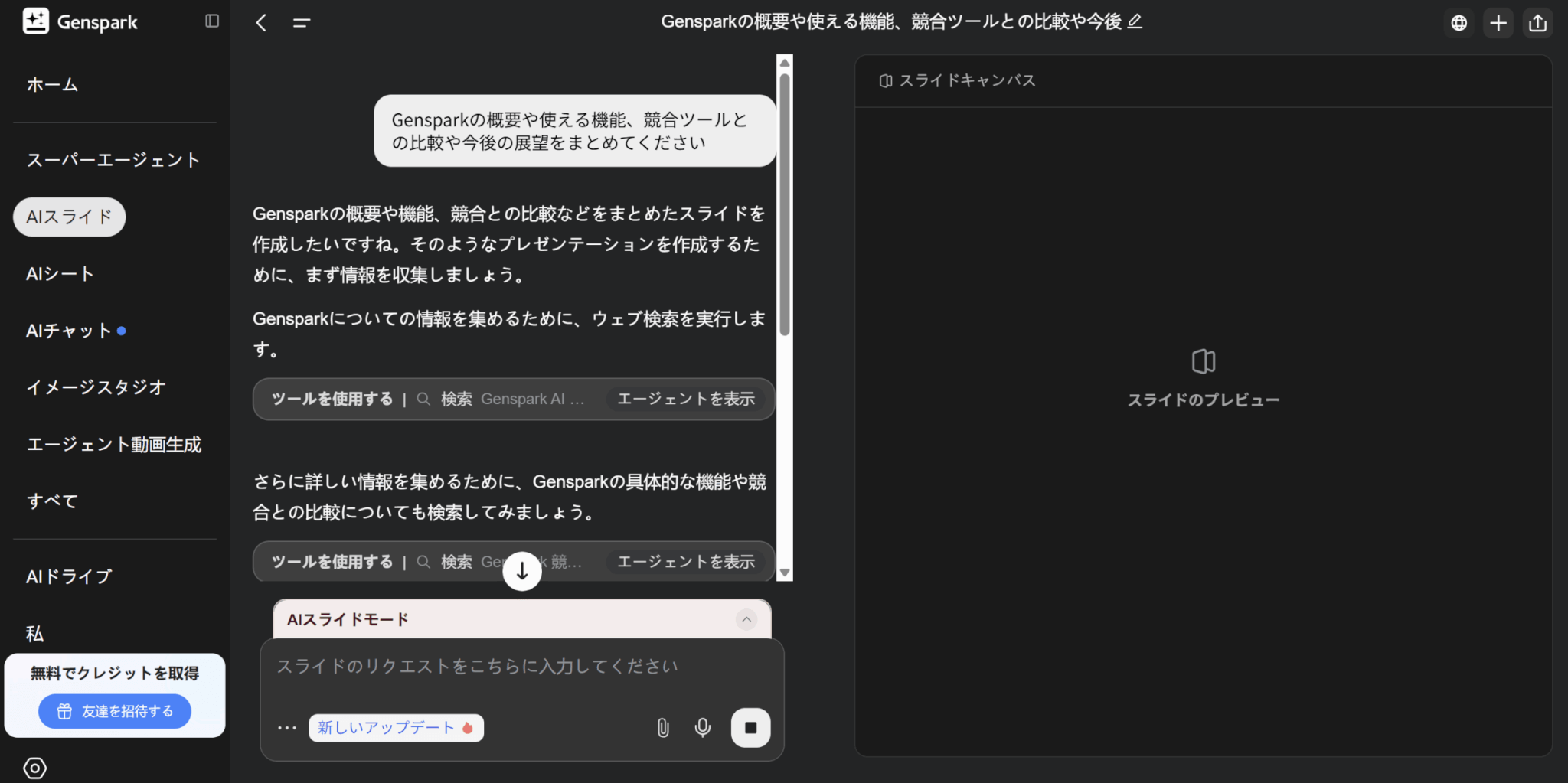The height and width of the screenshot is (783, 1568).
Task: Click the slide canvas book icon in header
Action: 886,80
